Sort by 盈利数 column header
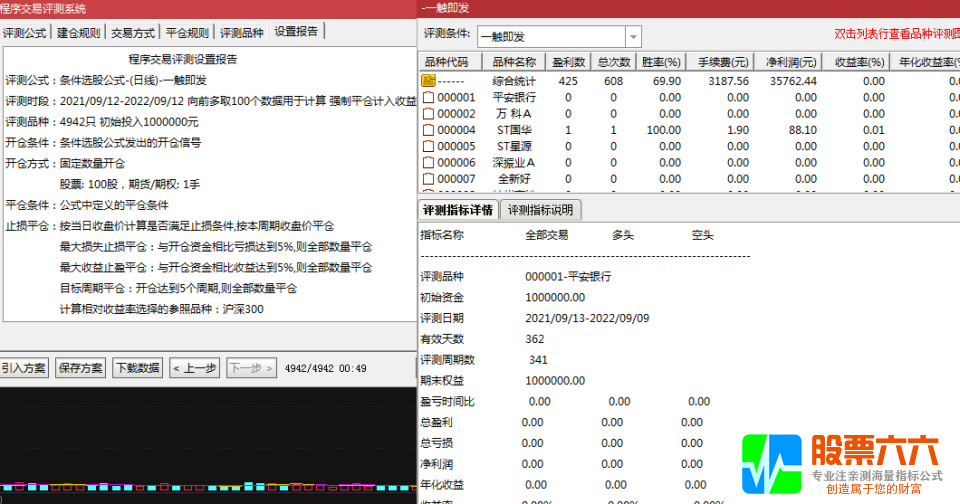960x504 pixels. [568, 62]
